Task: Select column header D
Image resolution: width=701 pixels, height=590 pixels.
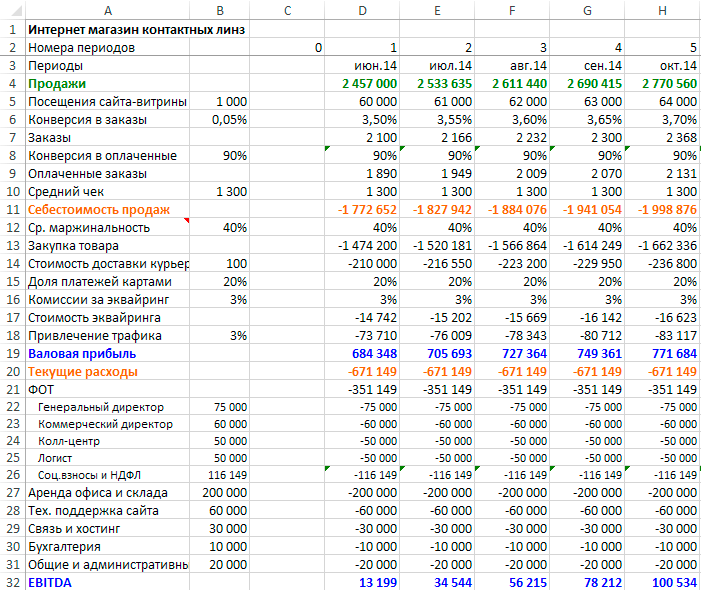Action: [x=363, y=9]
